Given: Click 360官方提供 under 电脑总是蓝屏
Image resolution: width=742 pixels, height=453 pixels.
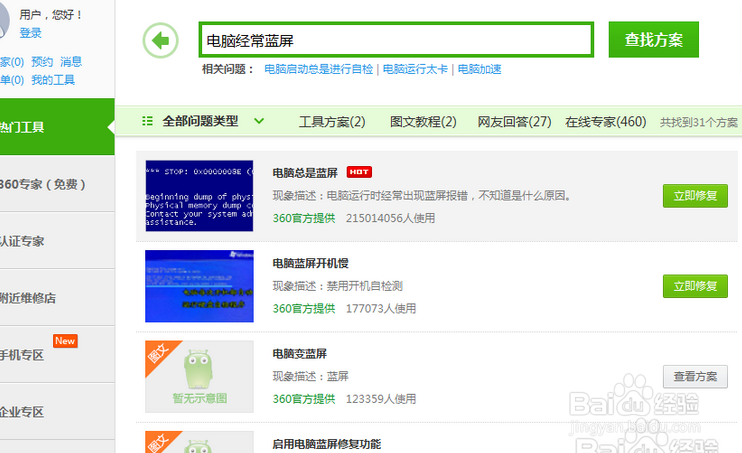Looking at the screenshot, I should point(304,218).
